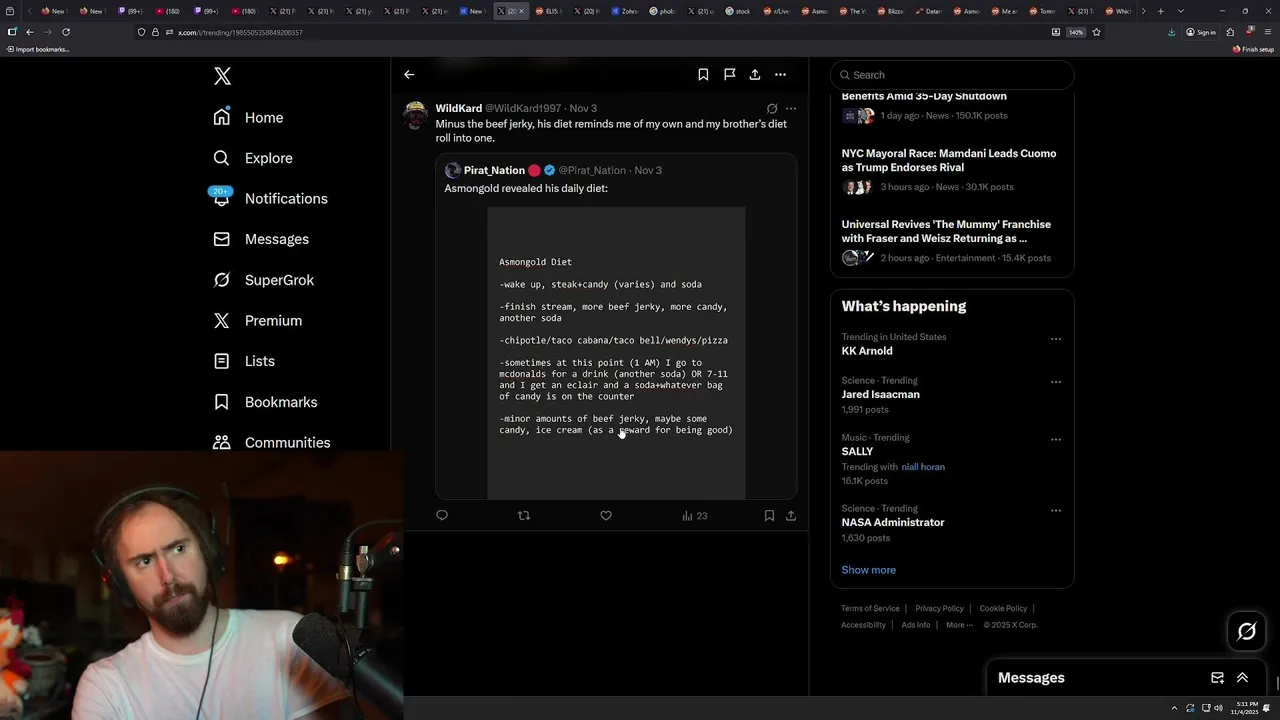Open the Privacy Policy link
The width and height of the screenshot is (1280, 720).
[x=939, y=608]
